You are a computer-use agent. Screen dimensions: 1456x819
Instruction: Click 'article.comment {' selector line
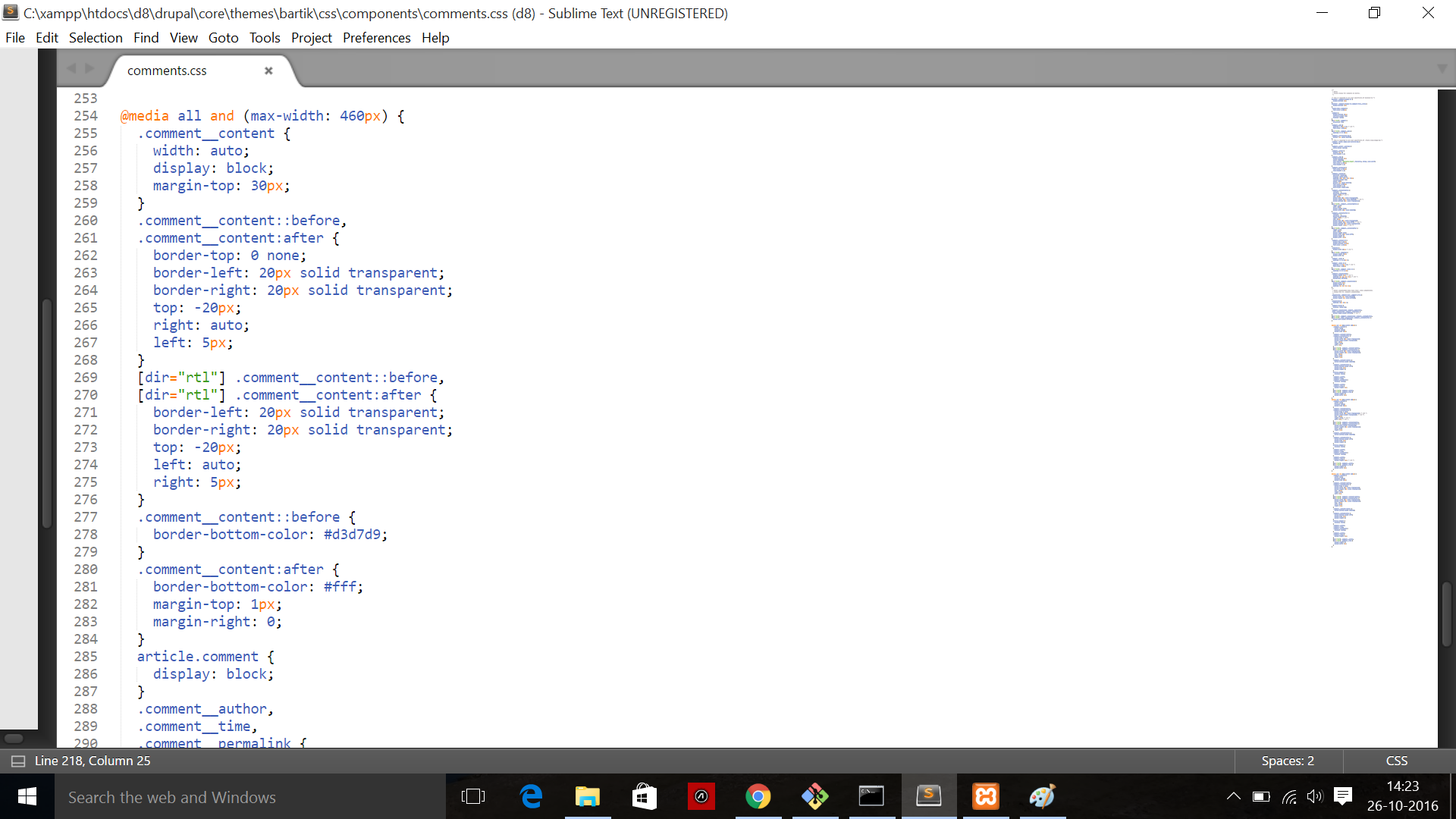click(206, 657)
